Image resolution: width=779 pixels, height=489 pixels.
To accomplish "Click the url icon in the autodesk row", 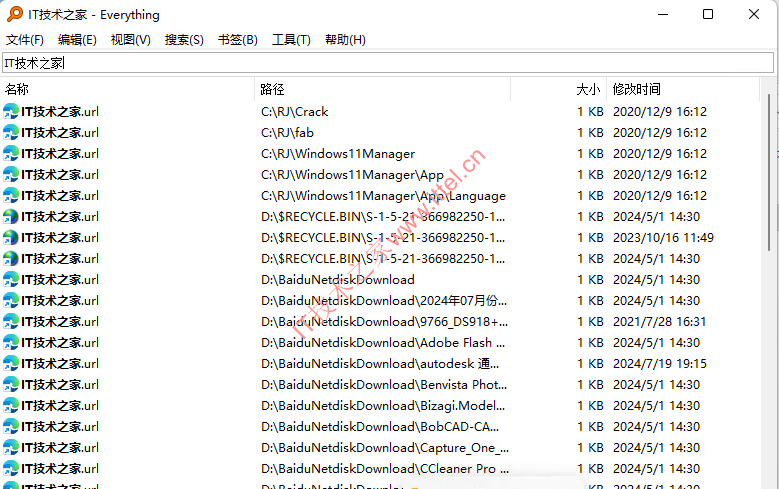I will [10, 364].
